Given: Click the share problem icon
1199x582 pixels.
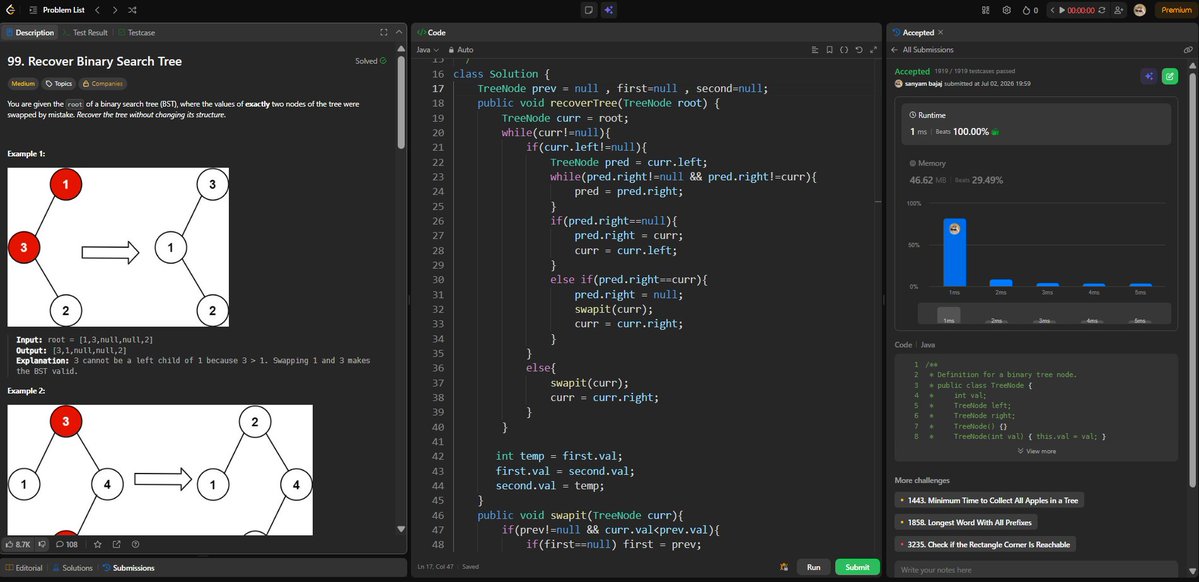Looking at the screenshot, I should (116, 545).
